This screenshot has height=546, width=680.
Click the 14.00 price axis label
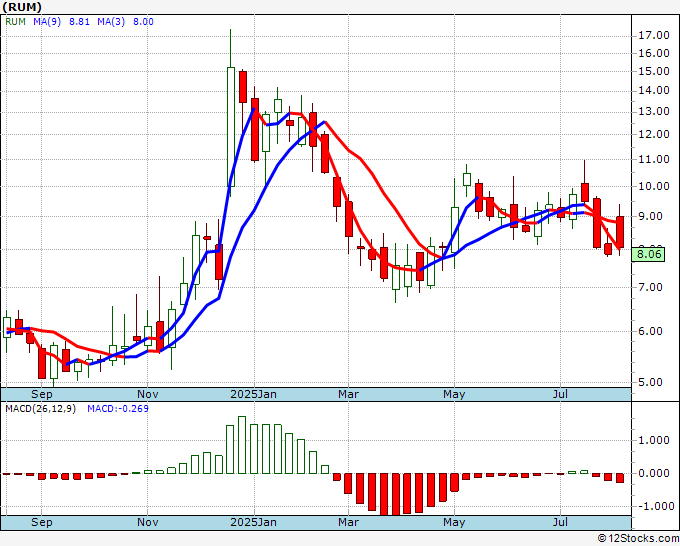tap(654, 91)
